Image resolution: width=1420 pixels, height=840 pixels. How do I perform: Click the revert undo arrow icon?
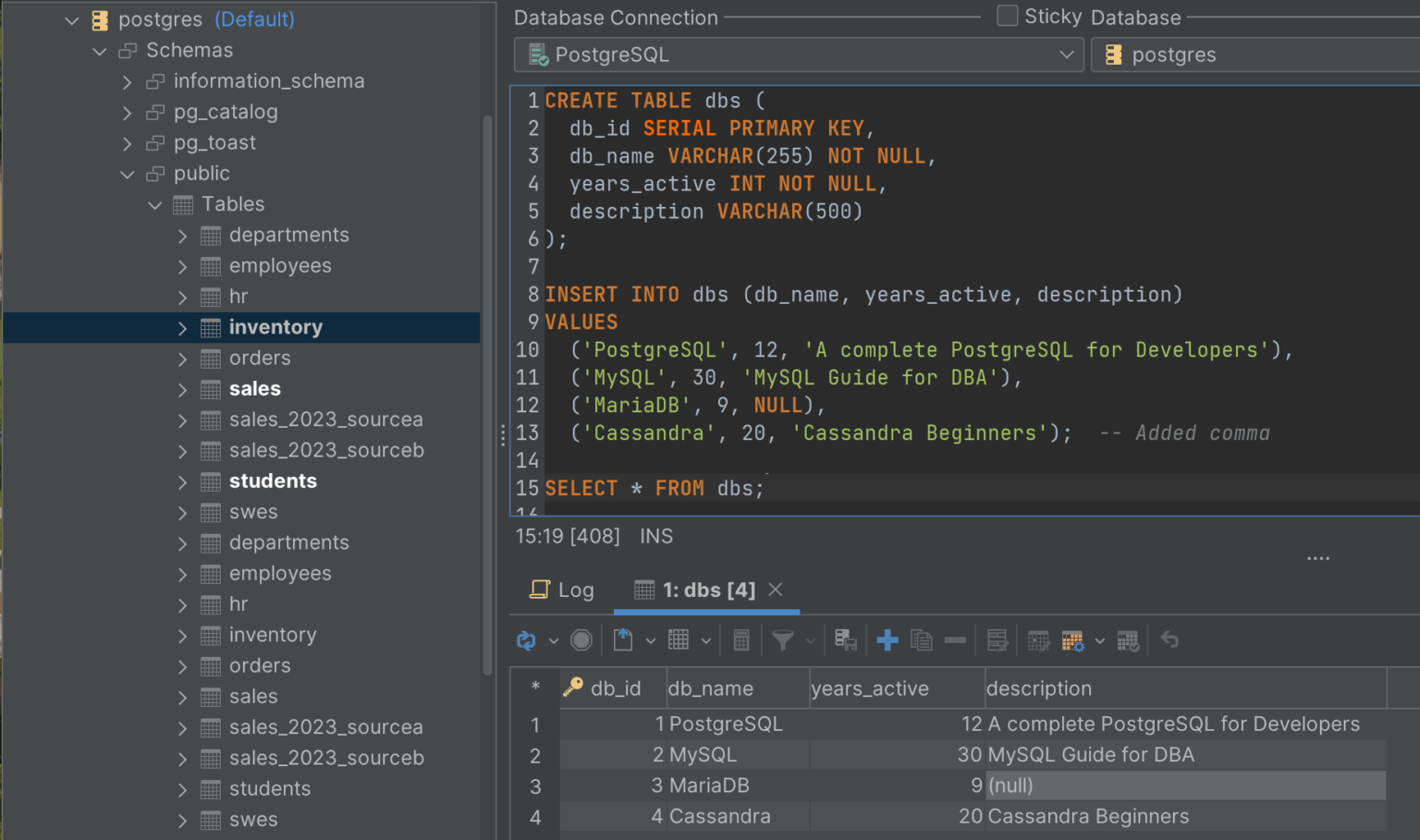[1169, 639]
